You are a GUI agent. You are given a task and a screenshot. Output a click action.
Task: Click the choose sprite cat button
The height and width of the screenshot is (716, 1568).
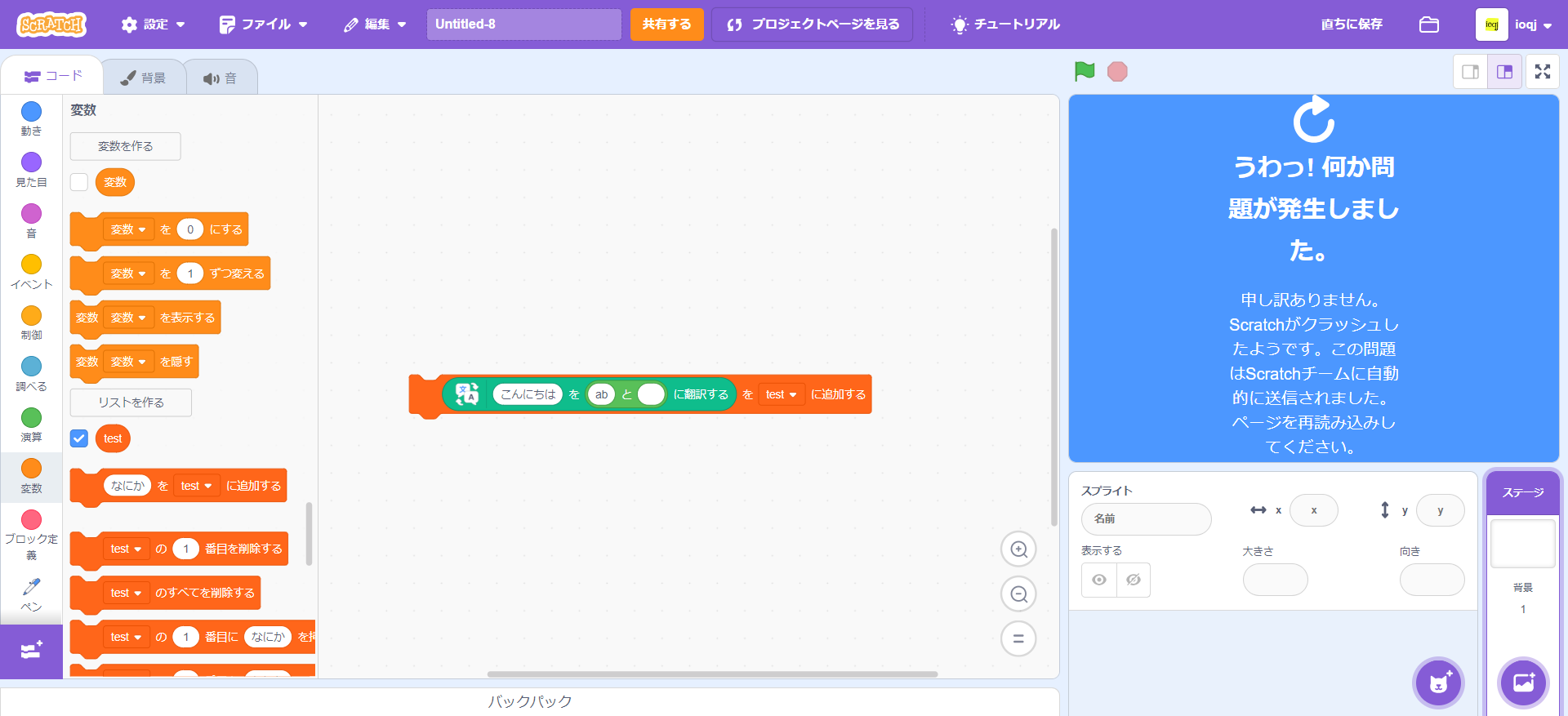tap(1438, 683)
